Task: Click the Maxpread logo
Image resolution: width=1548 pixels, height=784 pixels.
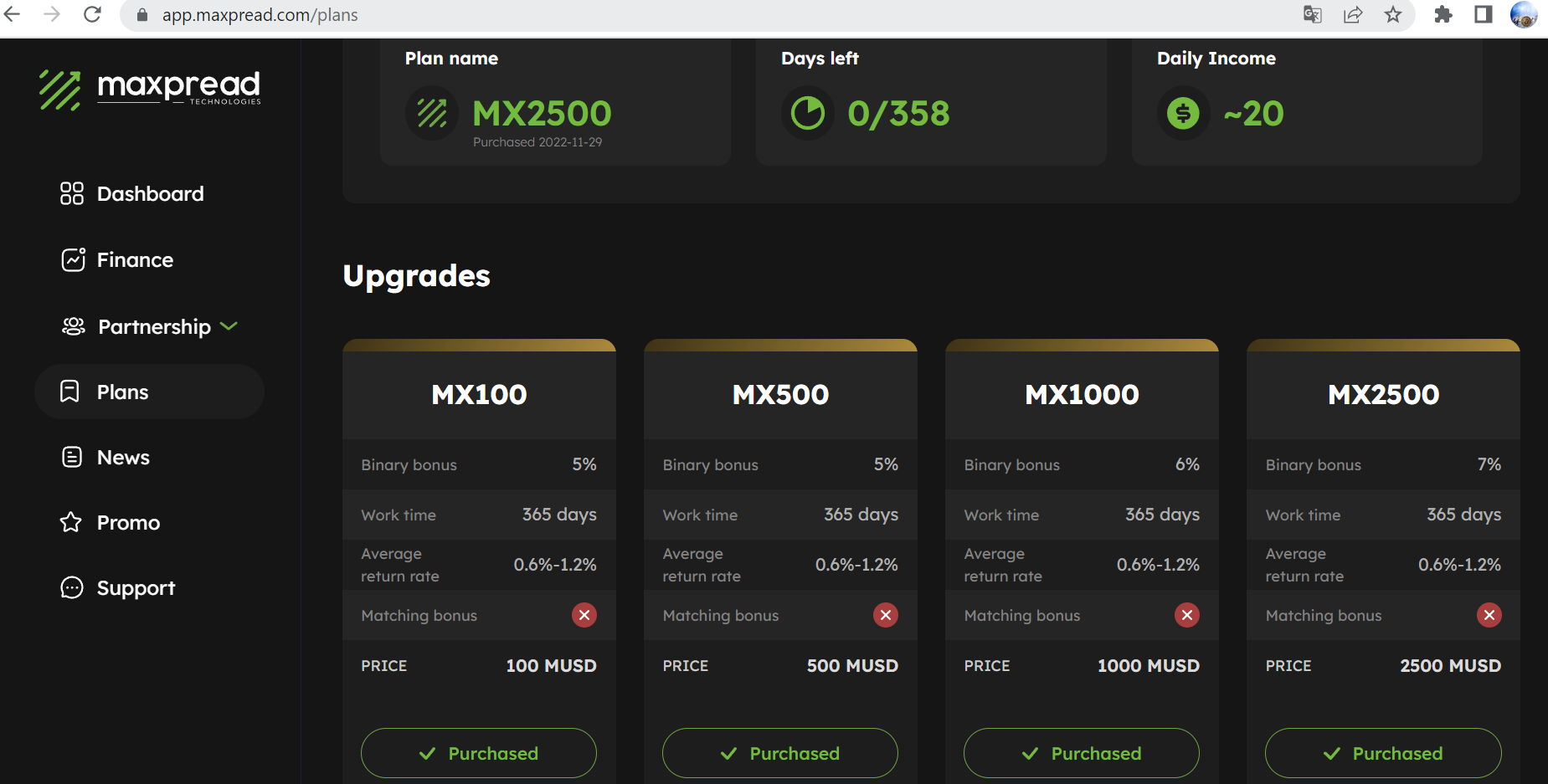Action: coord(150,89)
